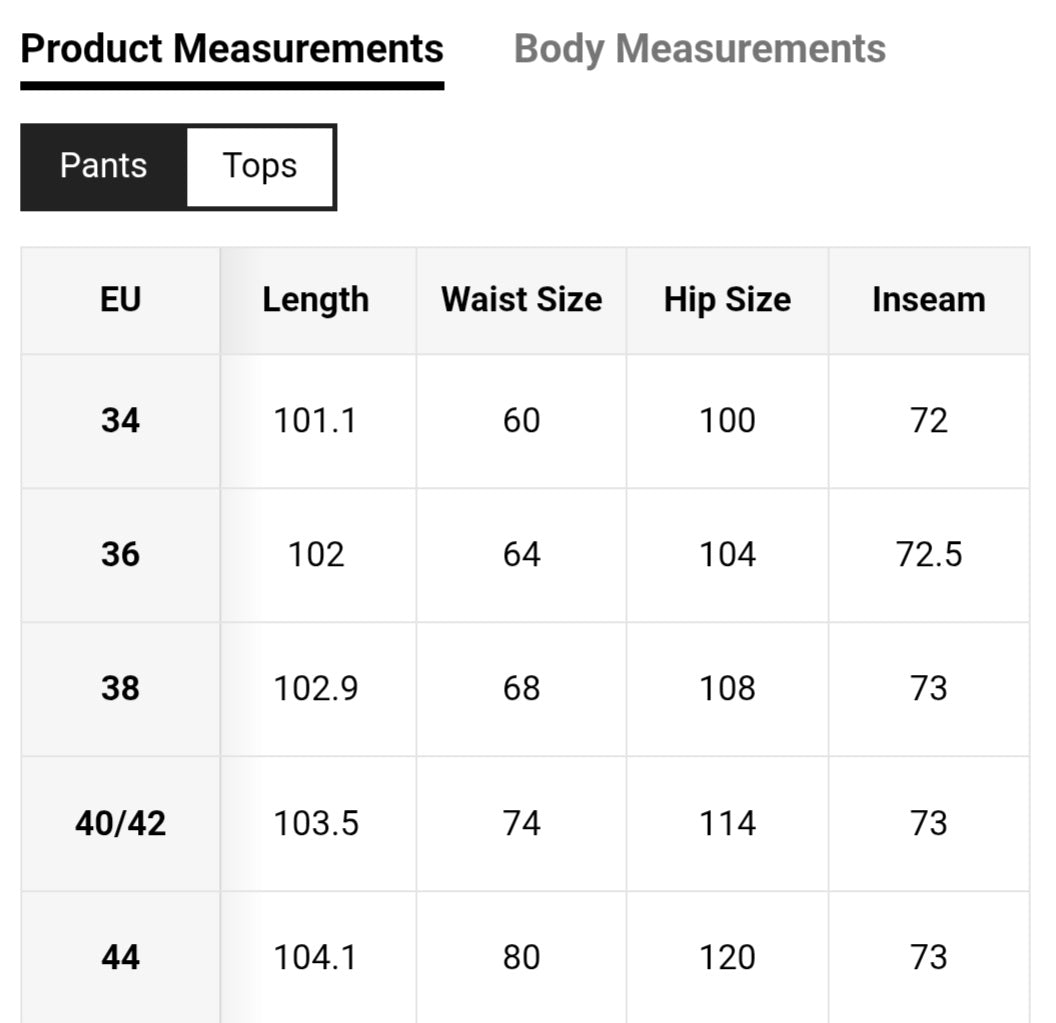The width and height of the screenshot is (1056, 1023).
Task: Click the Hip Size column header
Action: coord(727,300)
